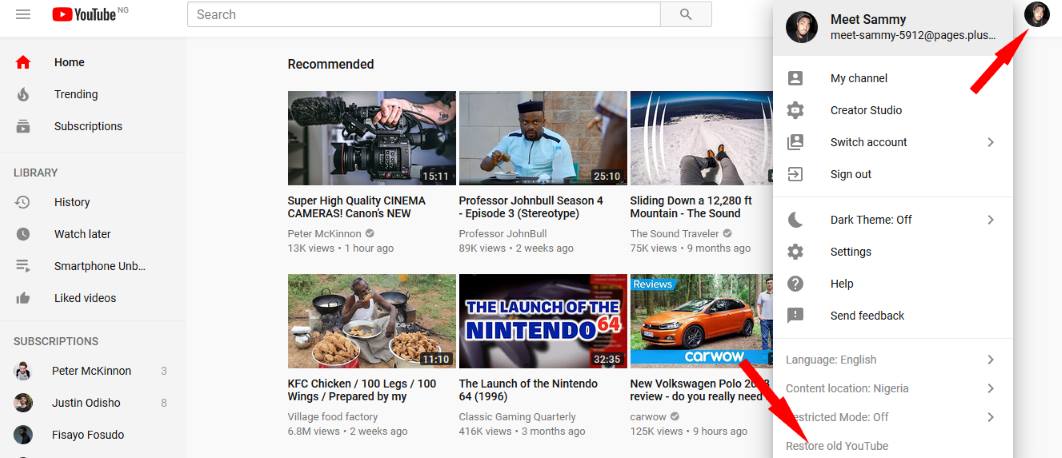The width and height of the screenshot is (1062, 458).
Task: Click Restore old YouTube link
Action: click(x=837, y=446)
